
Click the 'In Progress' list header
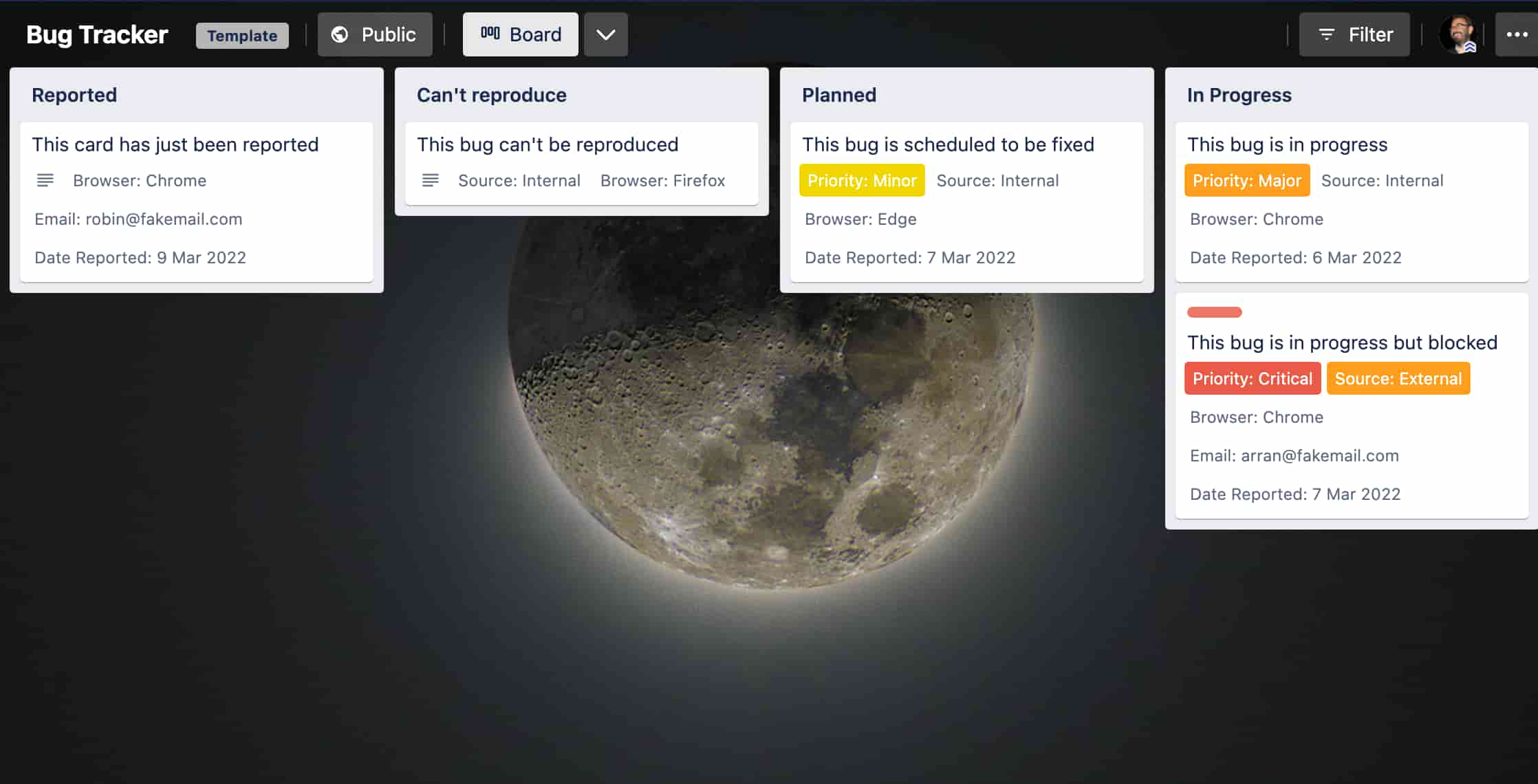[x=1239, y=95]
